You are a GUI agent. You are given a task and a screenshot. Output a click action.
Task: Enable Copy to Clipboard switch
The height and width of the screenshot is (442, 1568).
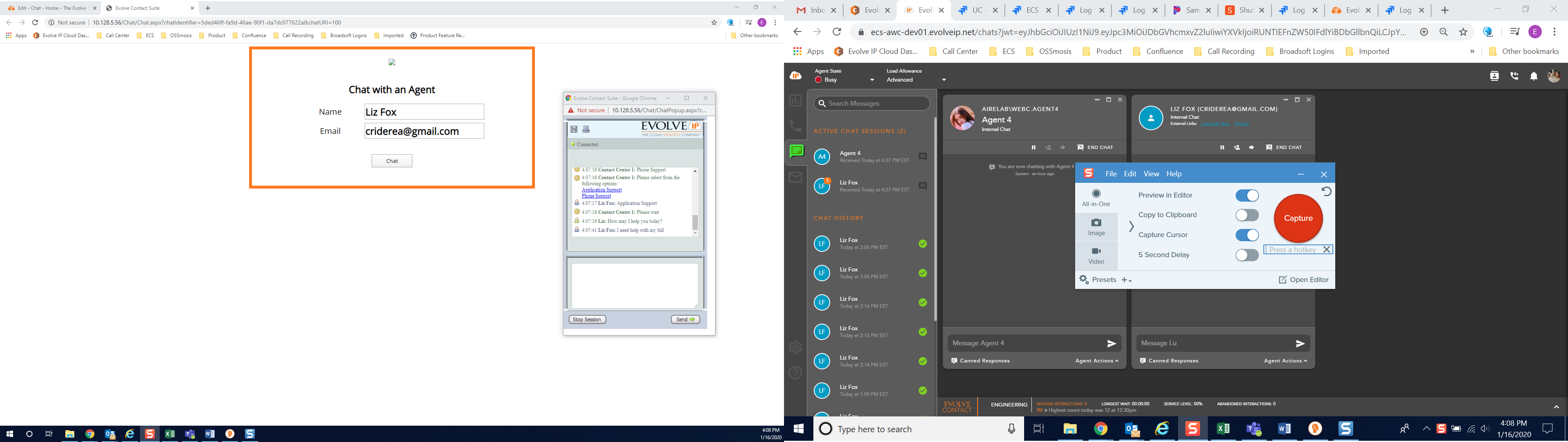[x=1247, y=215]
